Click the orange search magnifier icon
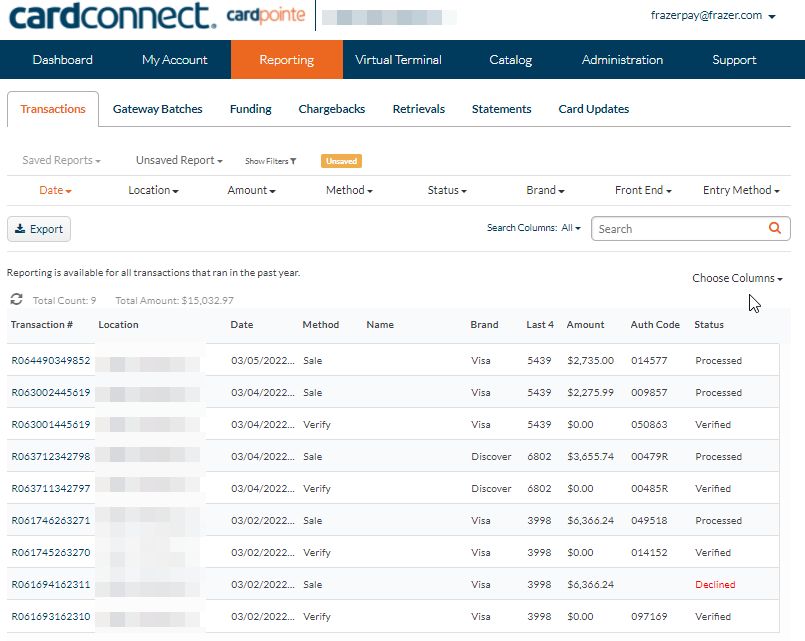The height and width of the screenshot is (641, 805). 775,228
